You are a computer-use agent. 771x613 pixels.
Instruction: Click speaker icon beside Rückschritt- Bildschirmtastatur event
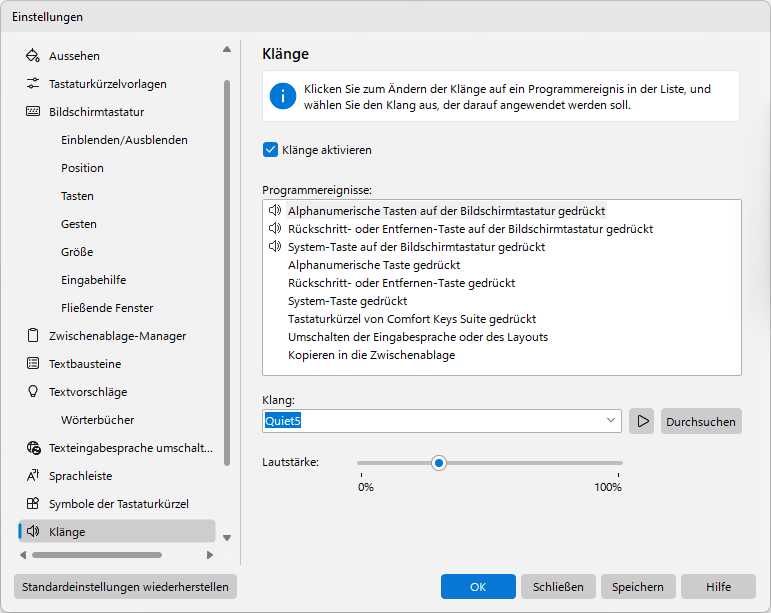tap(275, 228)
